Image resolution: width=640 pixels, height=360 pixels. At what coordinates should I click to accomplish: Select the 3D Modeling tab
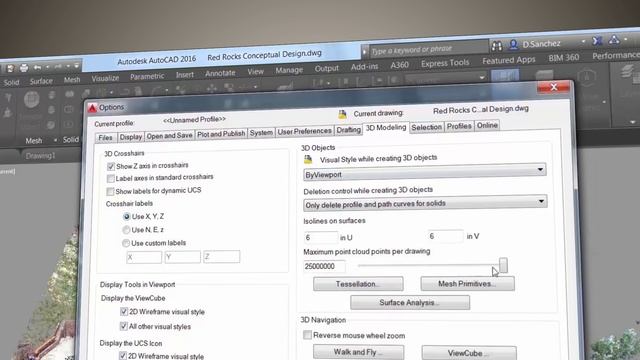(x=386, y=128)
